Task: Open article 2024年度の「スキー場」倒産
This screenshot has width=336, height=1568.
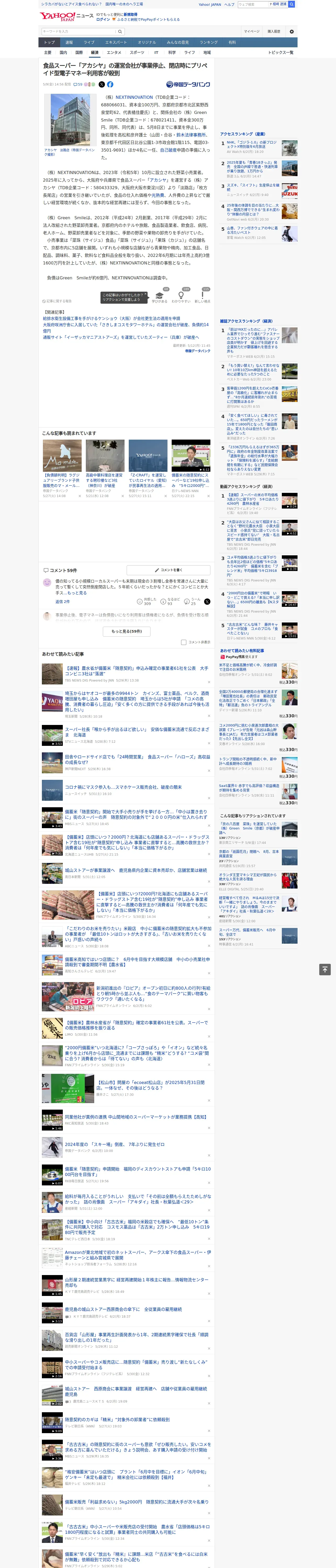Action: pos(115,1144)
